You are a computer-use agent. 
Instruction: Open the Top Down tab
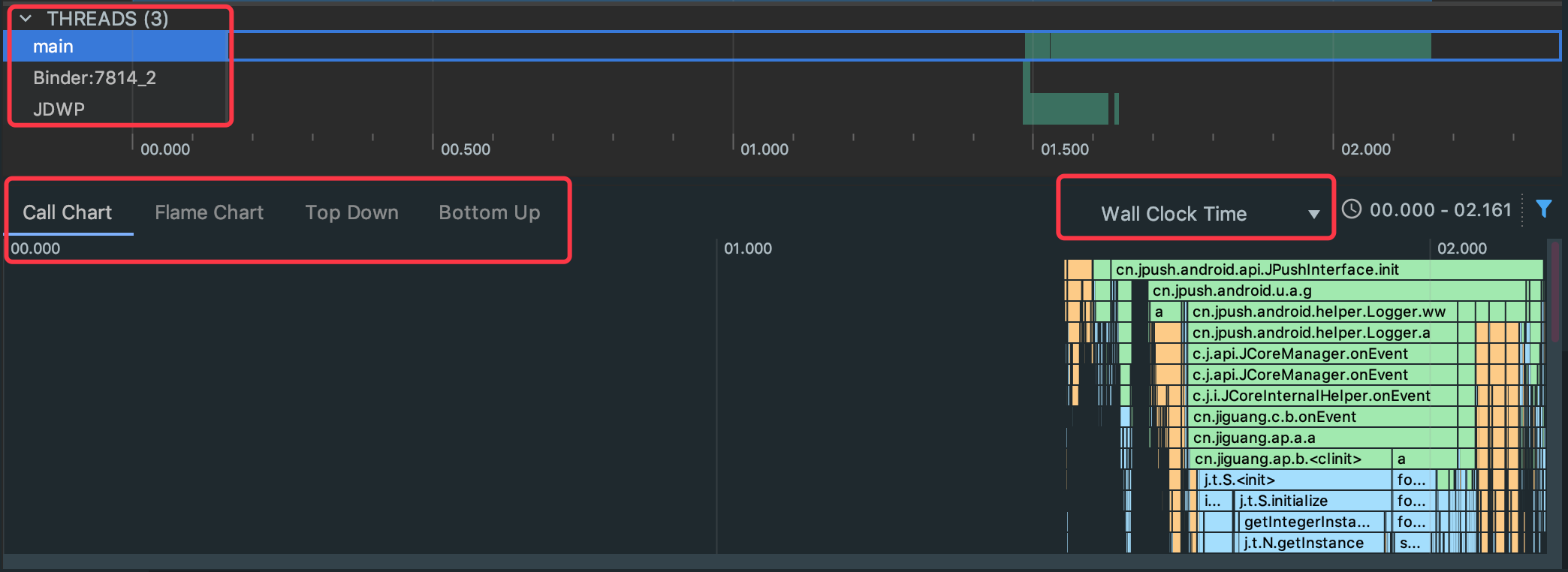[x=351, y=213]
